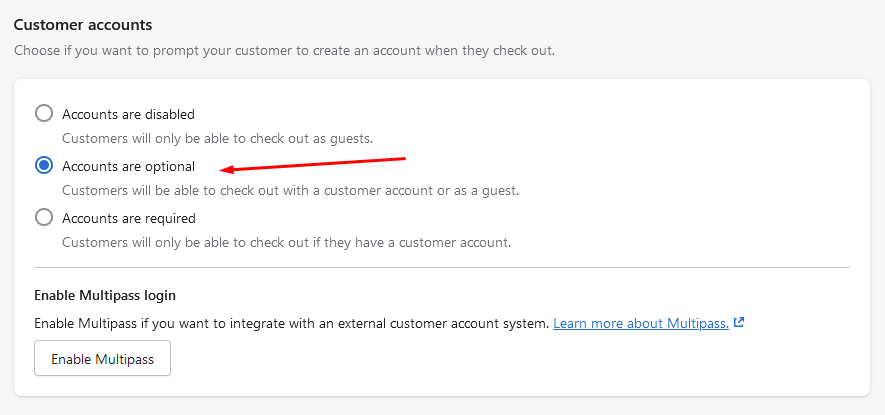The image size is (885, 415).
Task: Click the "external customer account system" sentence
Action: (x=290, y=324)
